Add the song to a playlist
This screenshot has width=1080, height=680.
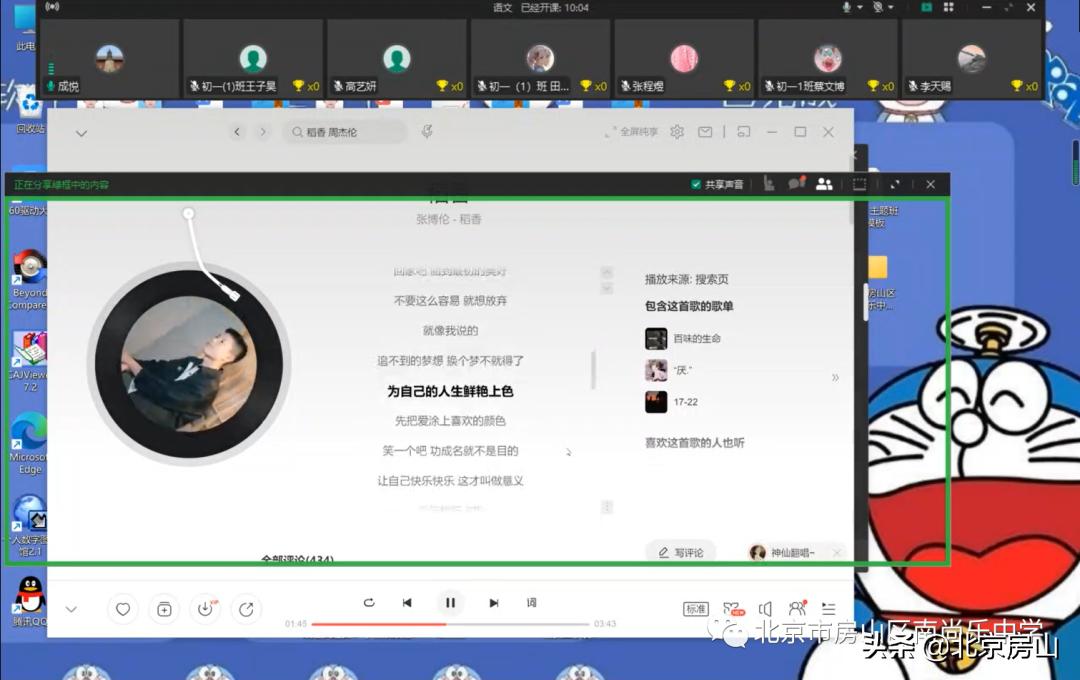pyautogui.click(x=164, y=609)
